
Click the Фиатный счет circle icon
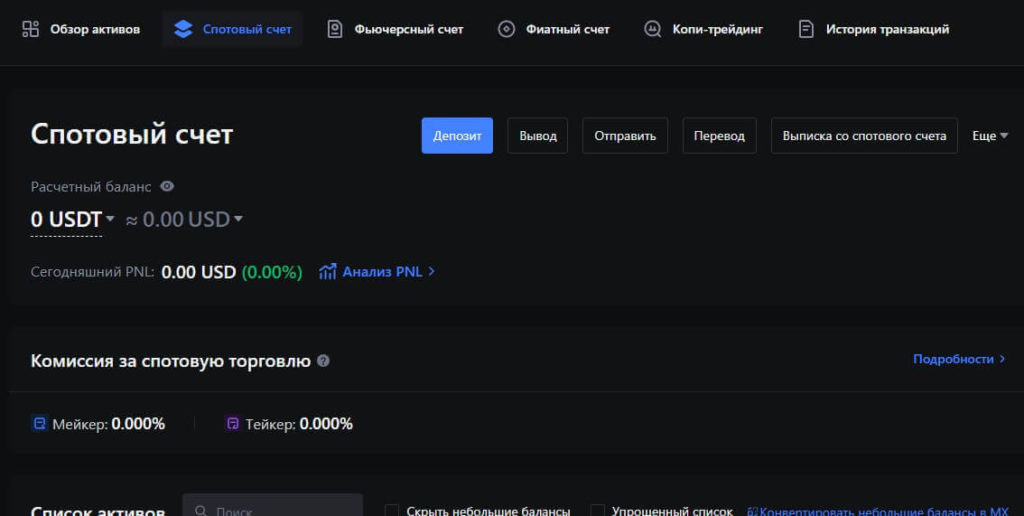[507, 29]
